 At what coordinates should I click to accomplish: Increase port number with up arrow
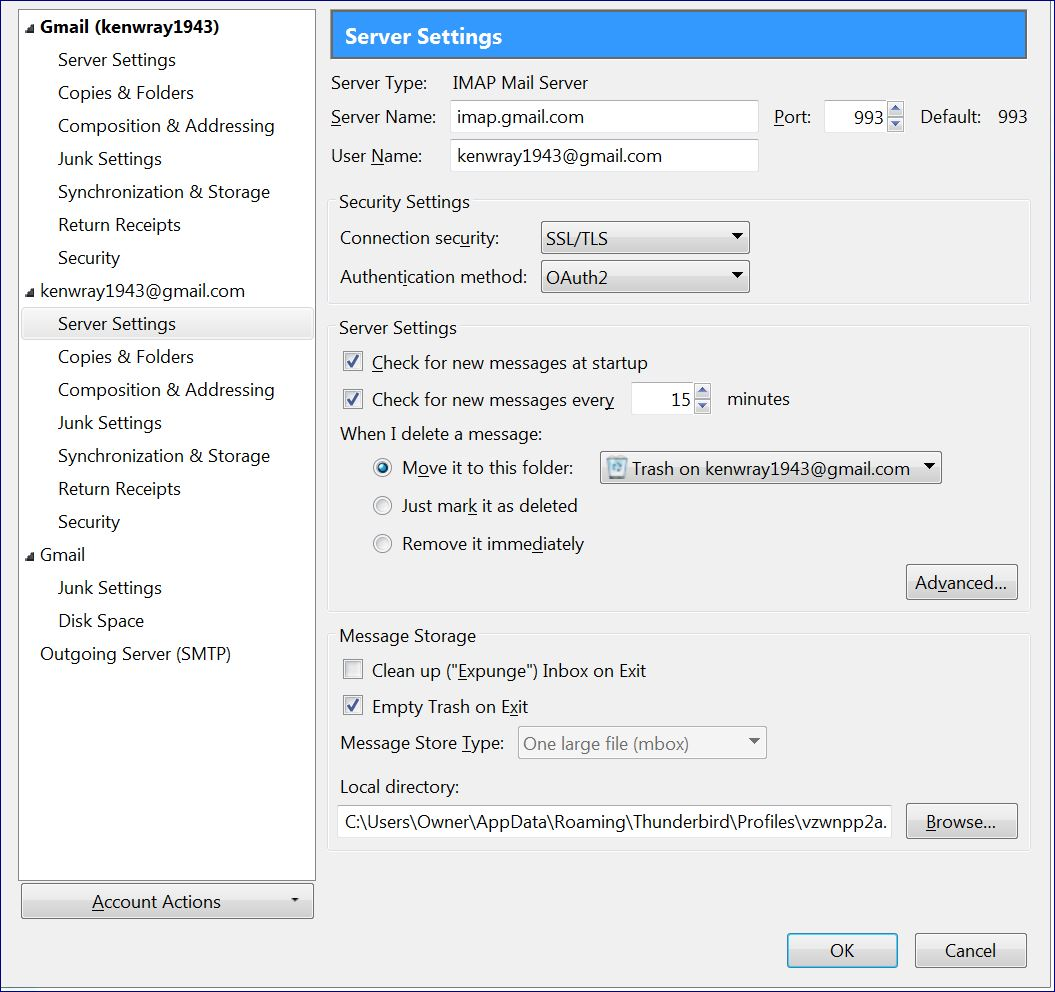click(896, 110)
